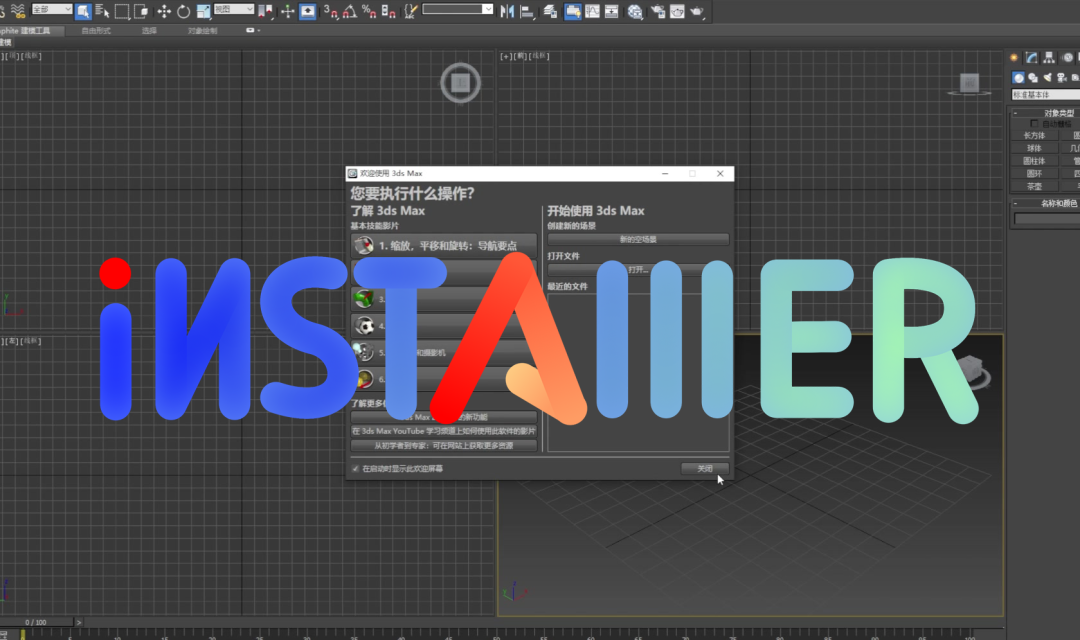Open the 3ds Max YouTube learning channel link
This screenshot has height=640, width=1080.
pos(444,431)
